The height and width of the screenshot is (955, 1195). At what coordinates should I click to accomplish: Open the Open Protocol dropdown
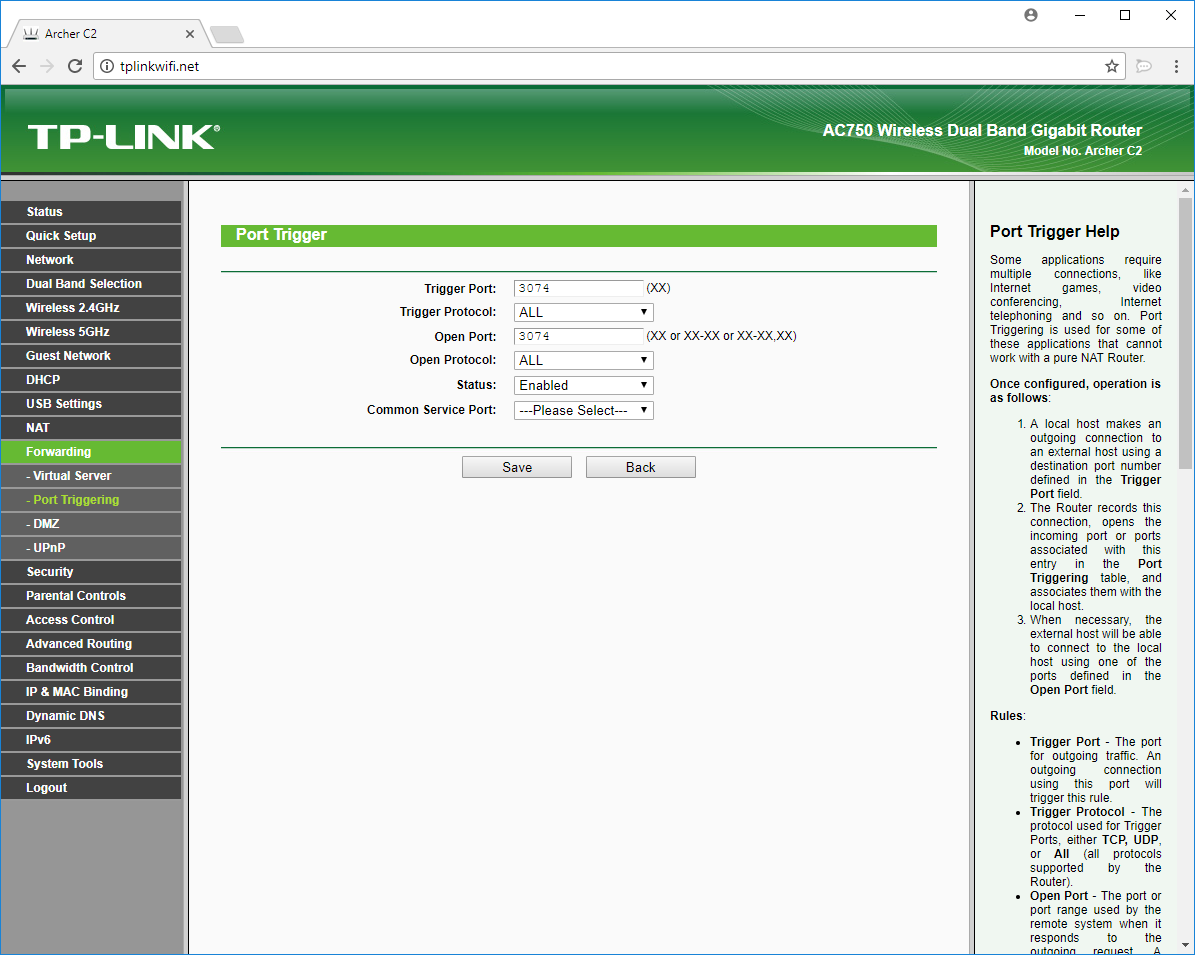[x=584, y=361]
